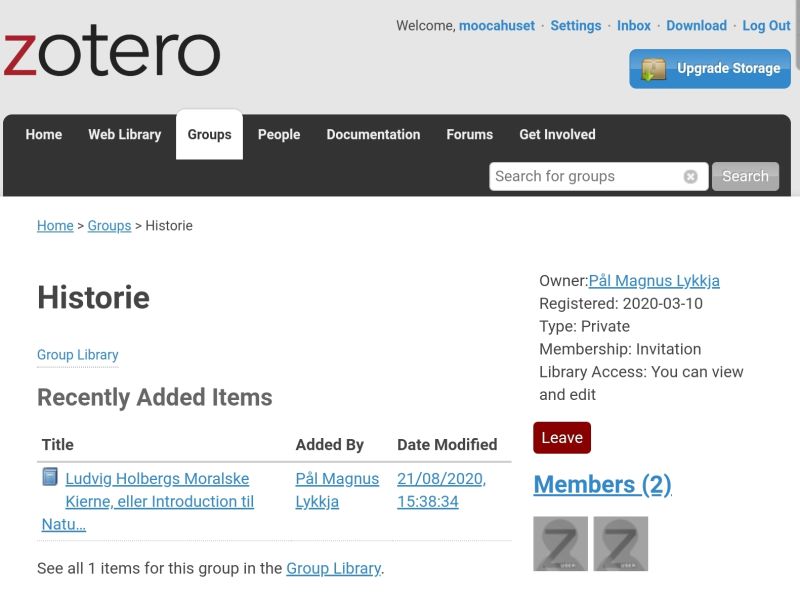This screenshot has width=800, height=598.
Task: Click the Title column header
Action: coord(58,444)
